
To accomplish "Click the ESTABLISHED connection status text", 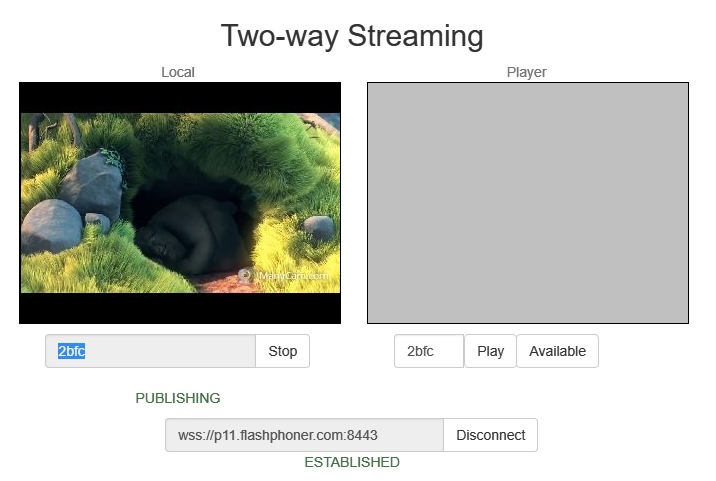I will pyautogui.click(x=352, y=462).
